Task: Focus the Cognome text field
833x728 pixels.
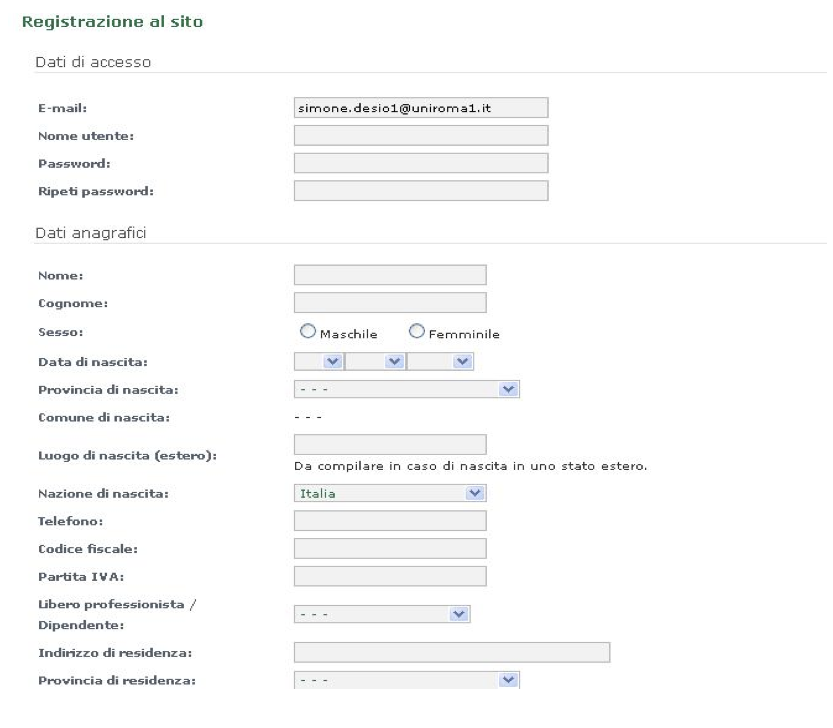Action: tap(390, 303)
